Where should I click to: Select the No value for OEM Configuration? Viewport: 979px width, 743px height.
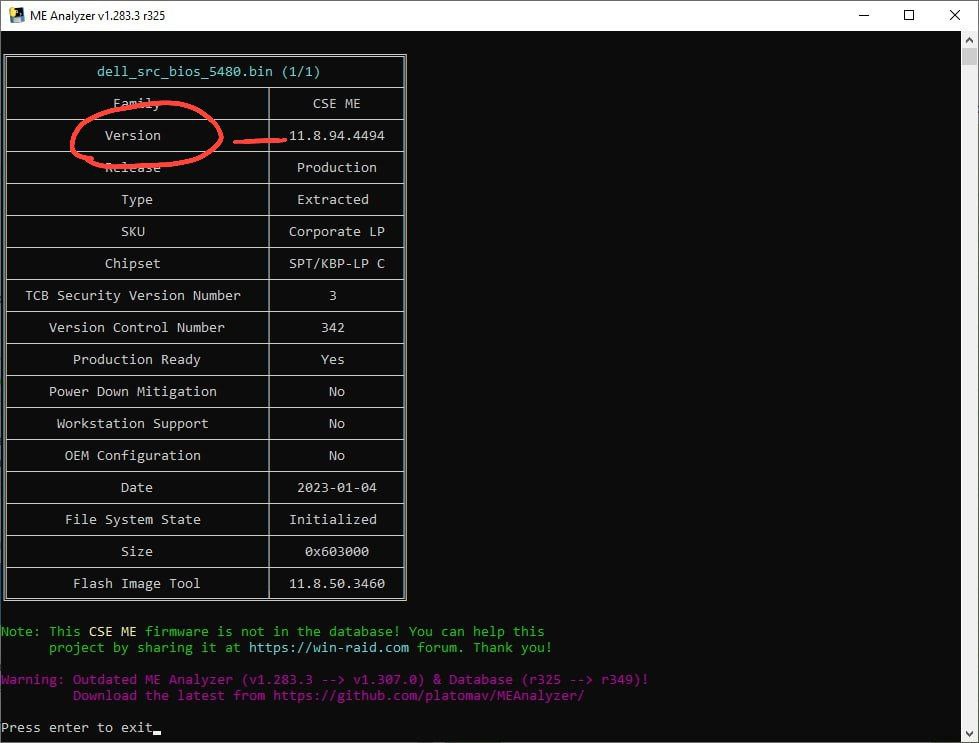(337, 456)
